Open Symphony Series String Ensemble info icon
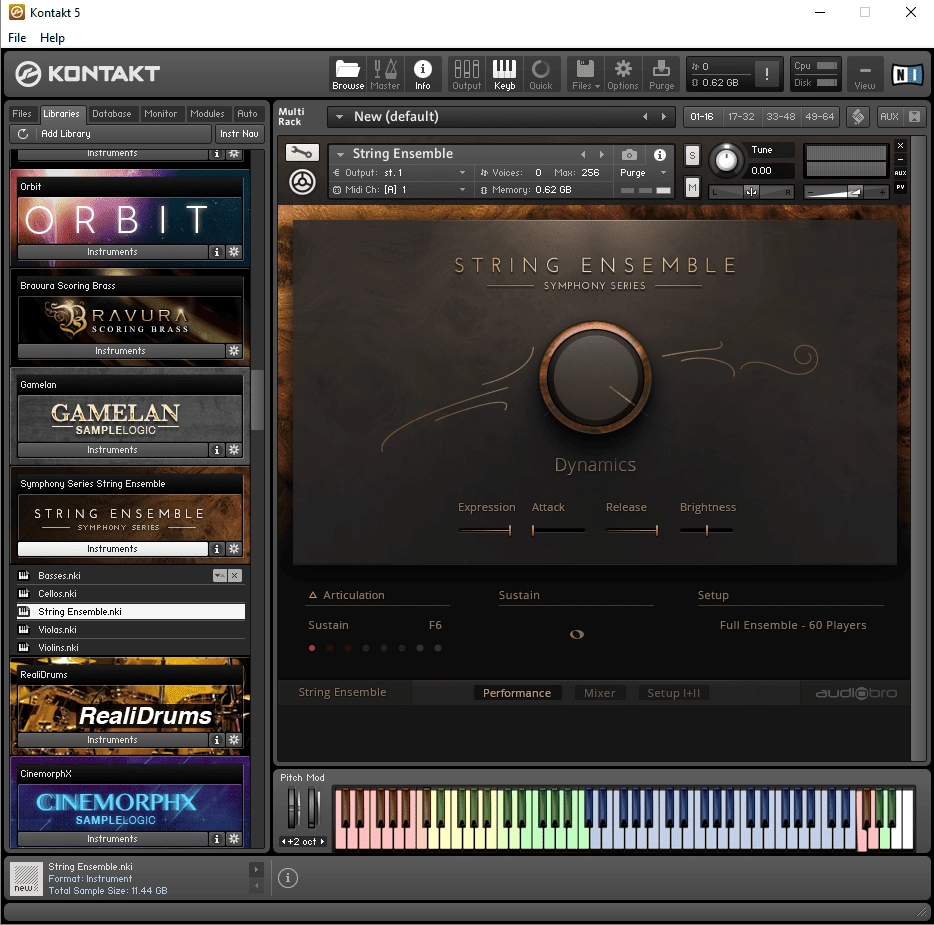 point(216,549)
